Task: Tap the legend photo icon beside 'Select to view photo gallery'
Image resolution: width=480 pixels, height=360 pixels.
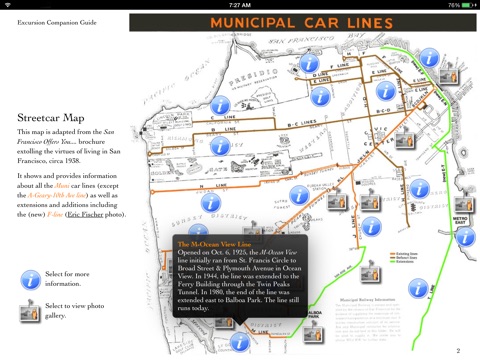Action: (30, 311)
